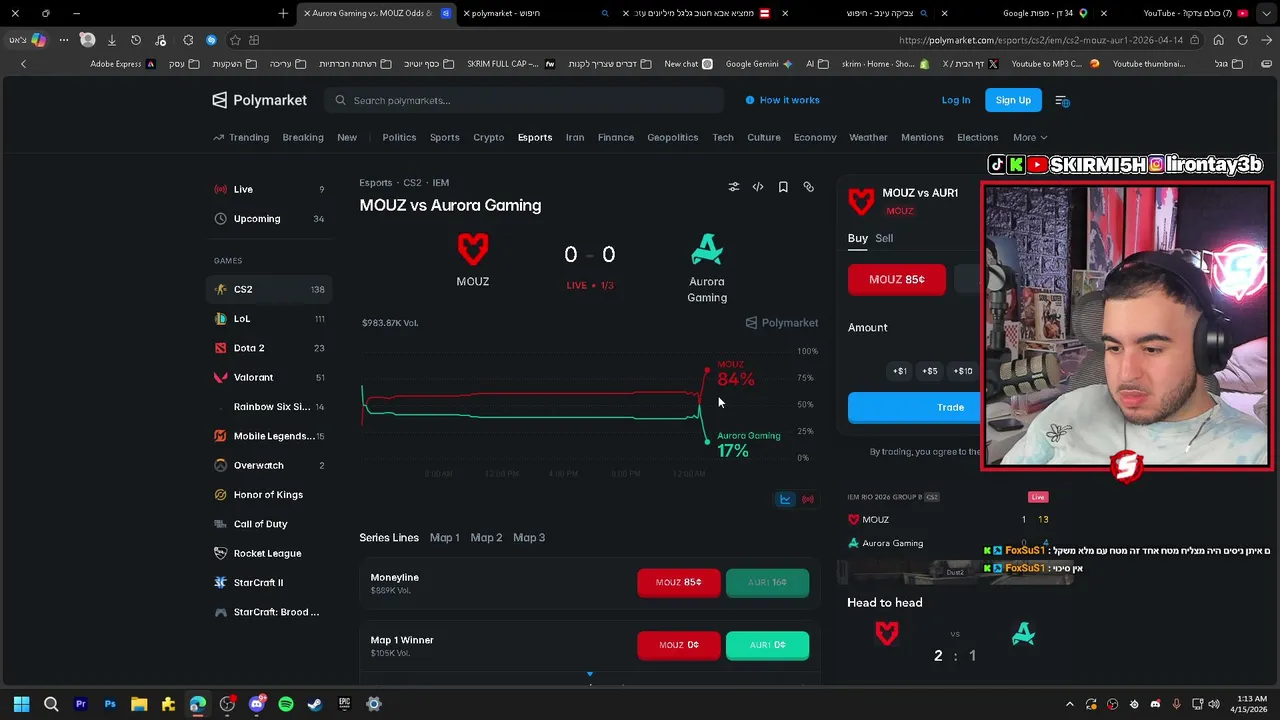The height and width of the screenshot is (720, 1280).
Task: Select the Map 3 tab
Action: (x=529, y=538)
